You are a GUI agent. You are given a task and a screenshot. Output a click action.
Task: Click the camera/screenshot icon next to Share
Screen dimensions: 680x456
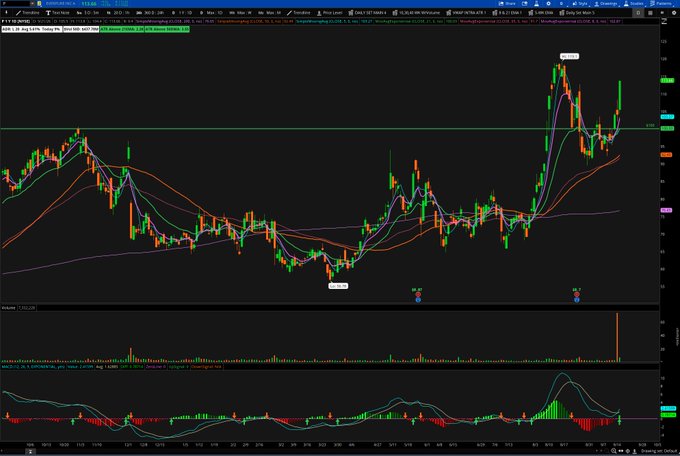click(524, 3)
